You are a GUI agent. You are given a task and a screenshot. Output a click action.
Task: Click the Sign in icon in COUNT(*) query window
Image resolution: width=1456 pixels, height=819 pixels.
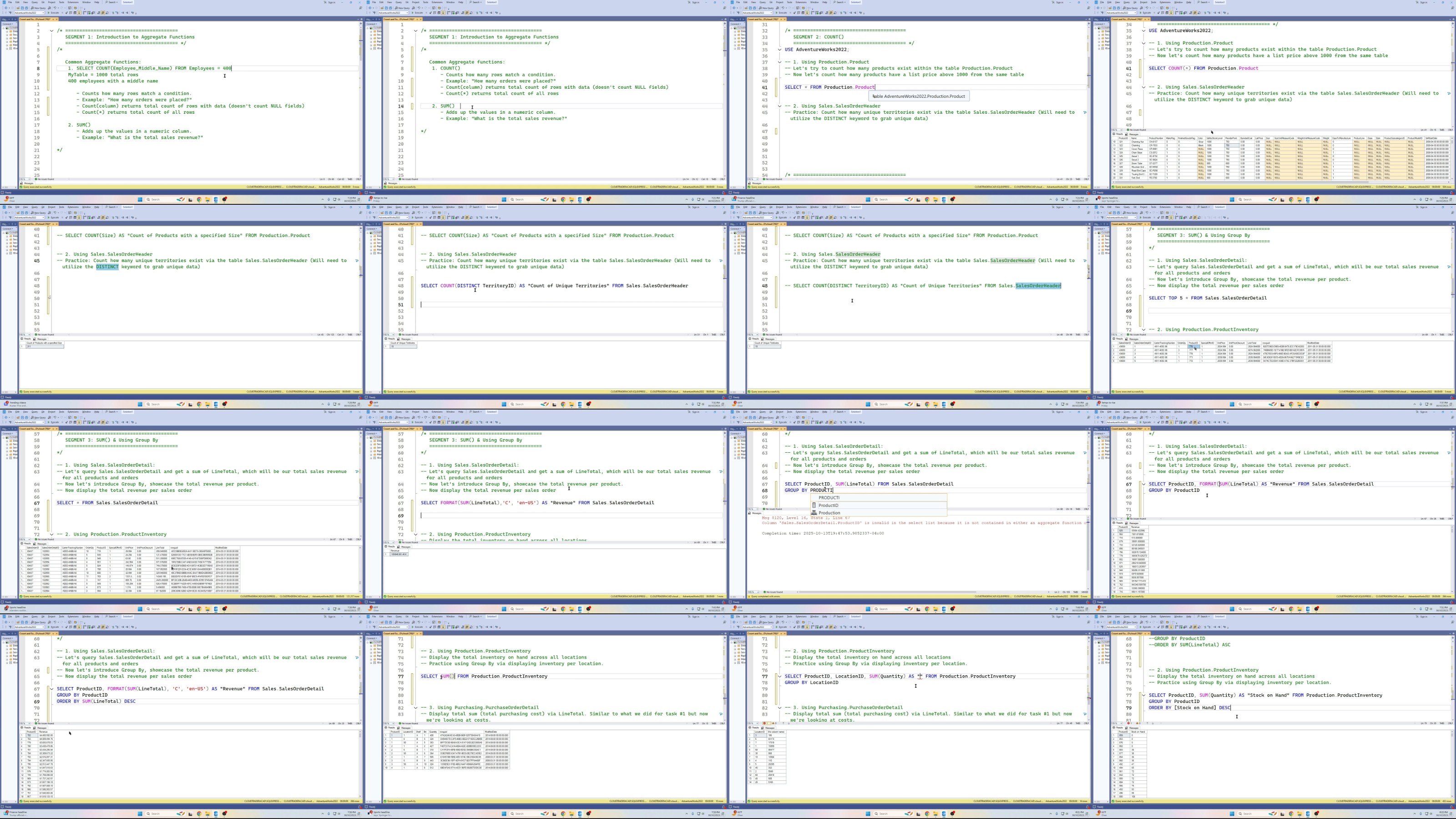click(1418, 2)
